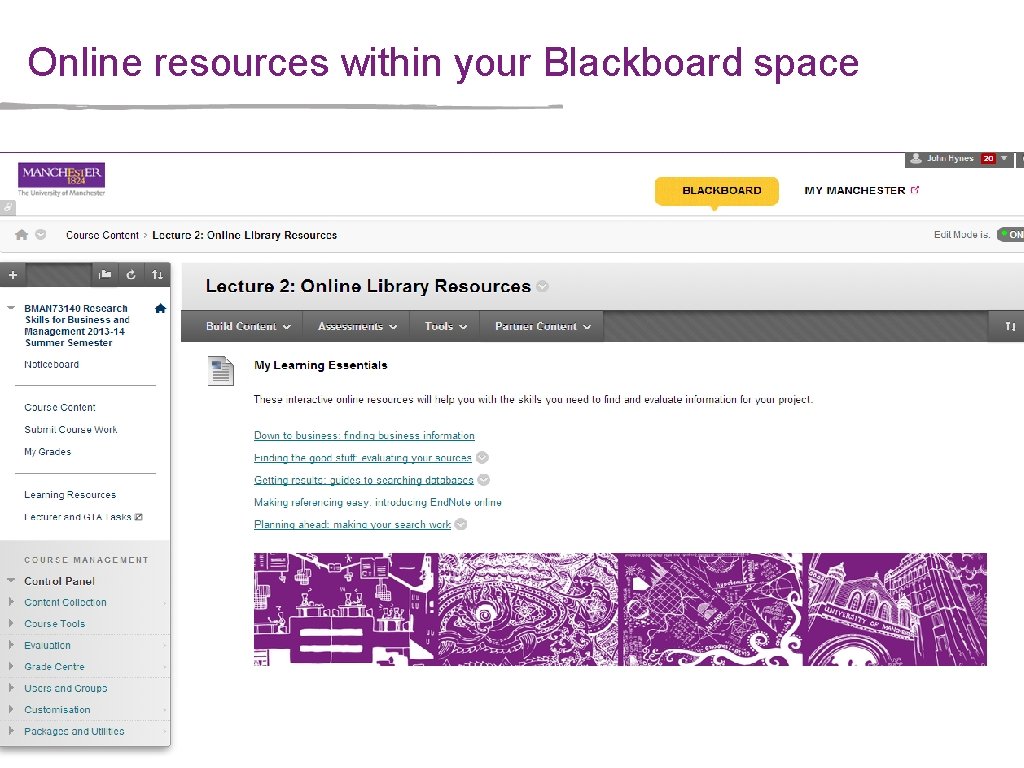This screenshot has height=768, width=1024.
Task: Open Planning ahead making your search work link
Action: tap(353, 524)
